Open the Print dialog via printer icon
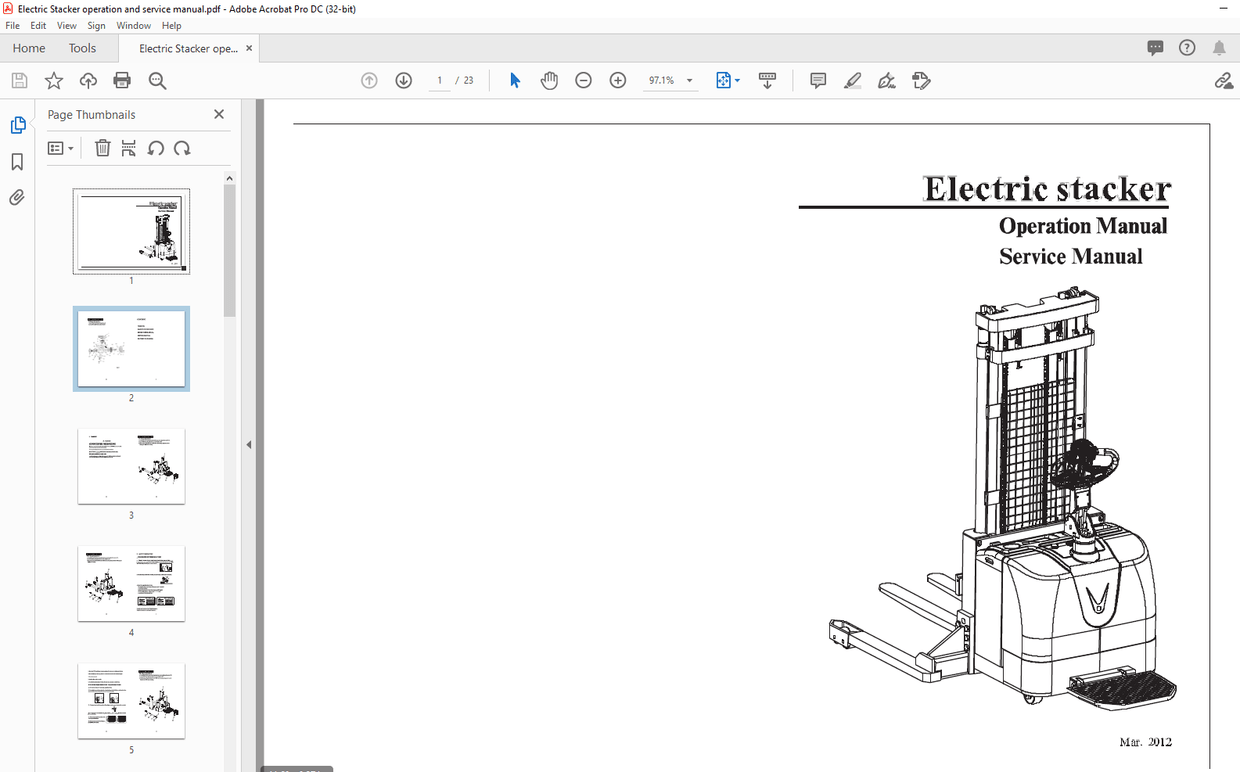Viewport: 1240px width, 772px height. (x=122, y=80)
